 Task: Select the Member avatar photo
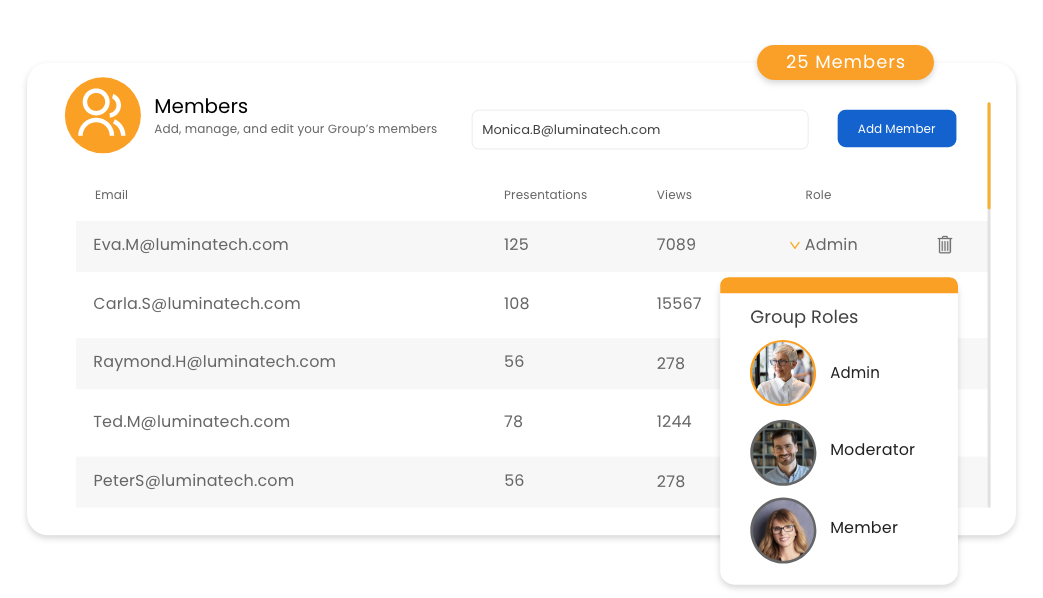click(x=783, y=531)
